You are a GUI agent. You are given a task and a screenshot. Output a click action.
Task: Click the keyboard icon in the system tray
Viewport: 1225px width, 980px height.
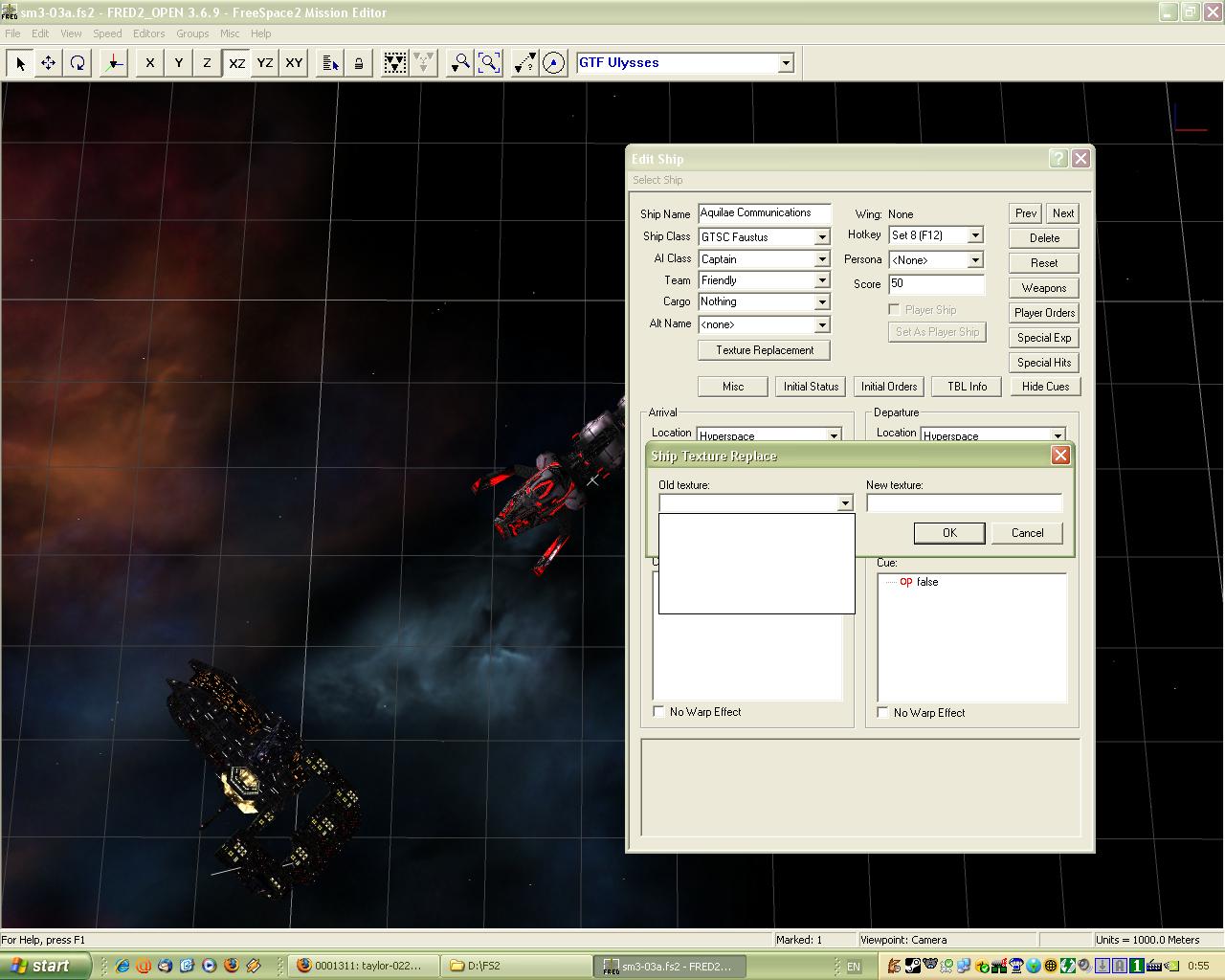(1154, 966)
